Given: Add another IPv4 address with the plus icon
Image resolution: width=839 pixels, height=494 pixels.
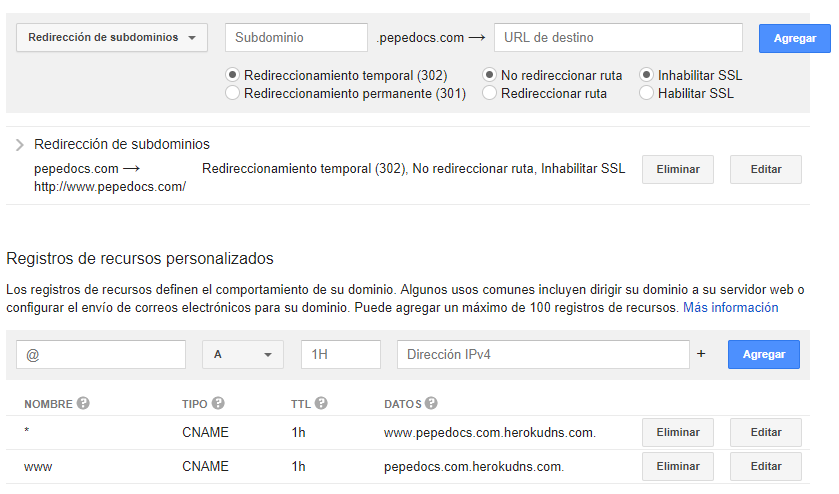Looking at the screenshot, I should pos(701,354).
